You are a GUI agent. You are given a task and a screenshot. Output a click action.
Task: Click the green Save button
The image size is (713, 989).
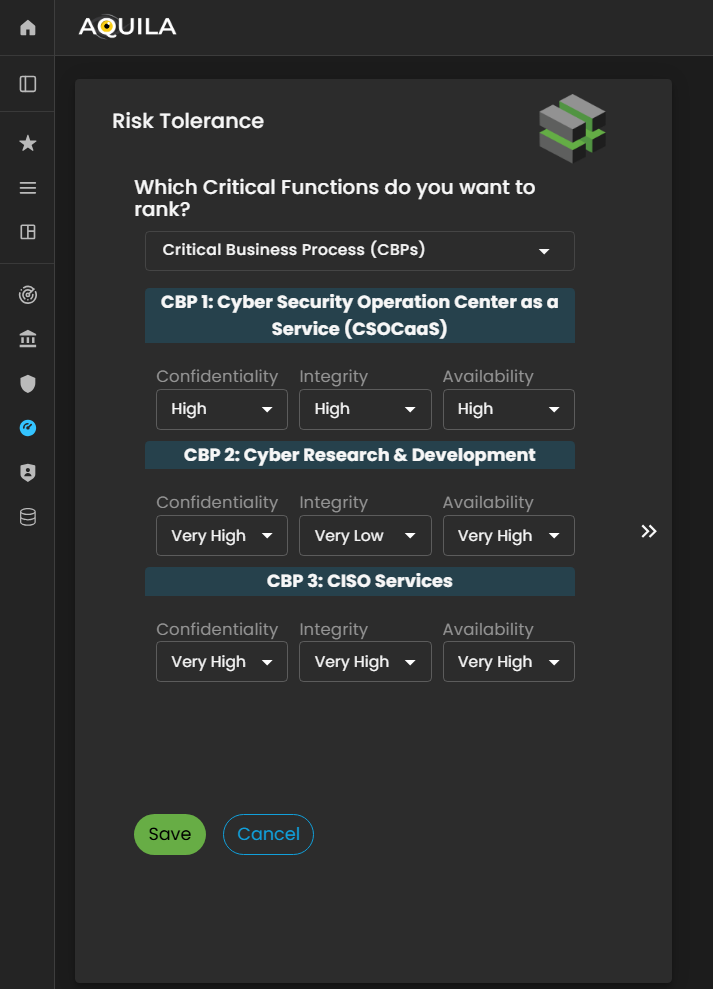(x=170, y=835)
